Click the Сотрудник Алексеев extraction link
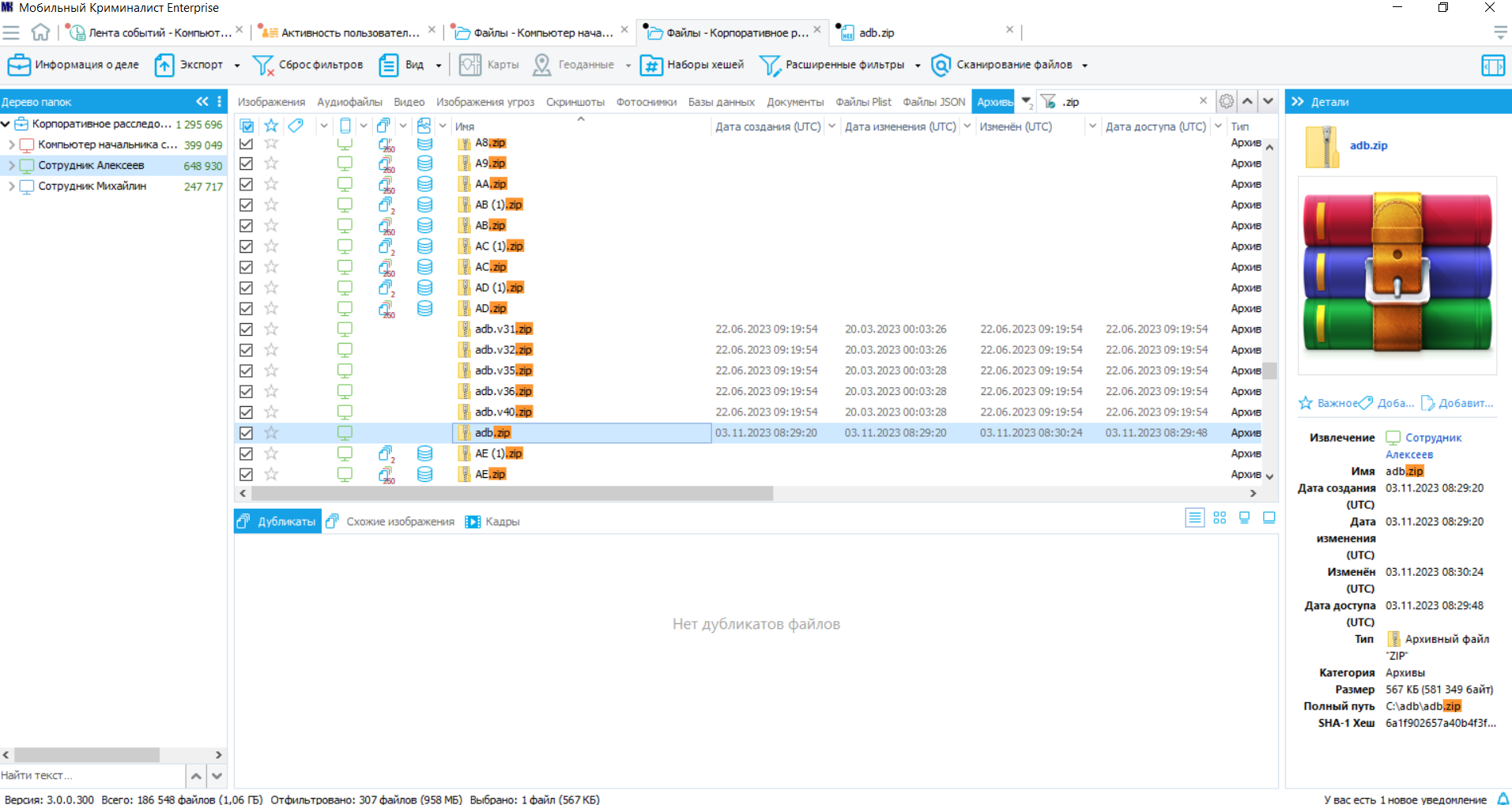 click(1423, 446)
